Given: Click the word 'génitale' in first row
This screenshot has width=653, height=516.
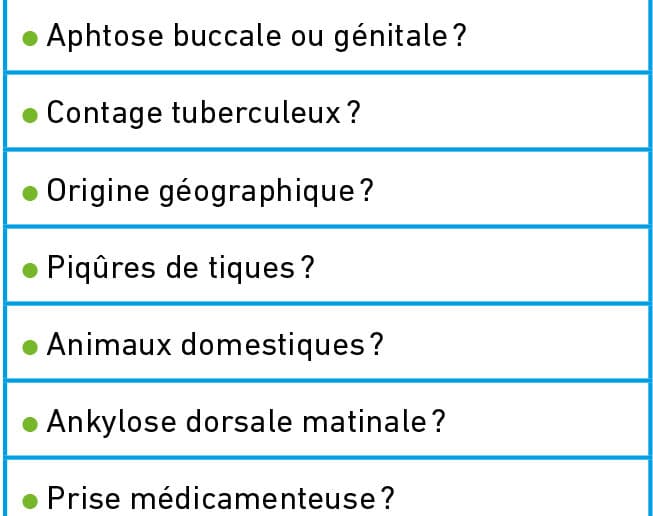Looking at the screenshot, I should click(391, 37).
